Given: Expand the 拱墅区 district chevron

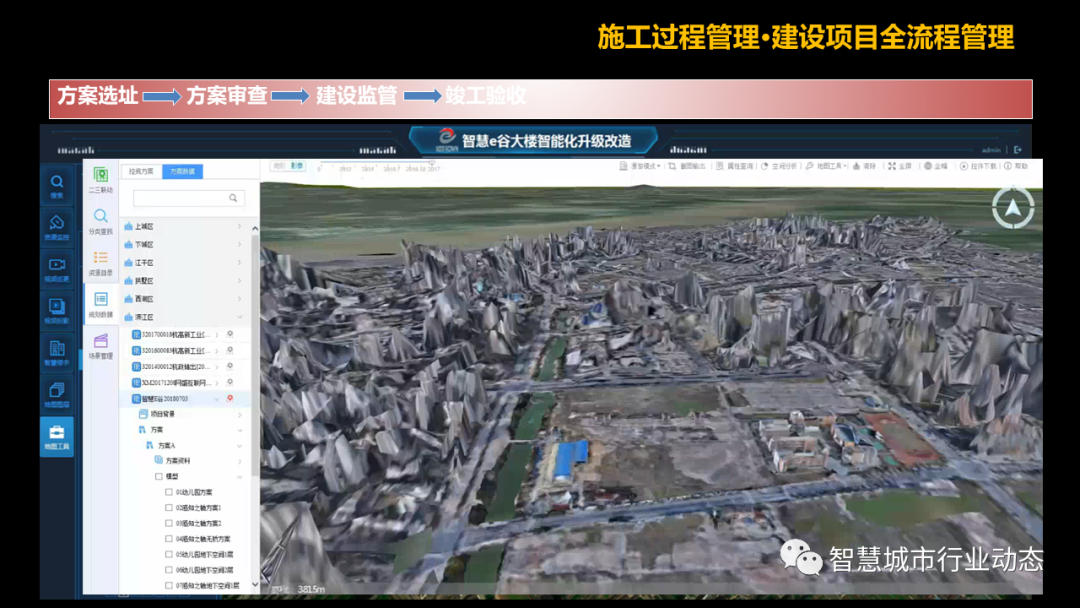Looking at the screenshot, I should (x=240, y=280).
